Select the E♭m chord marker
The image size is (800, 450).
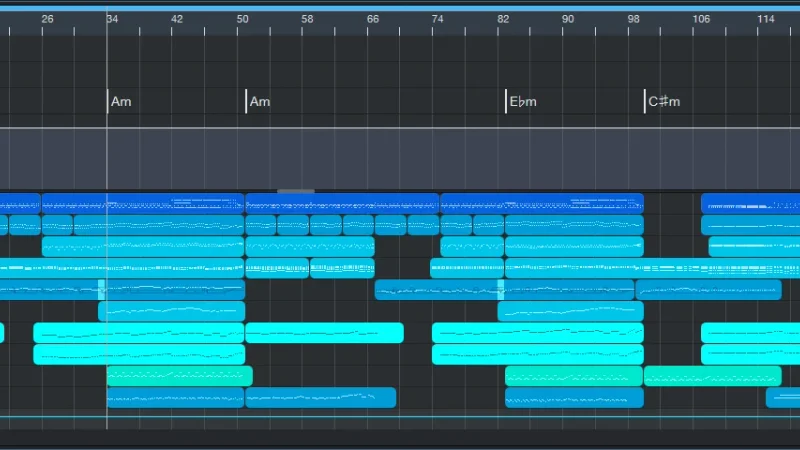(521, 102)
